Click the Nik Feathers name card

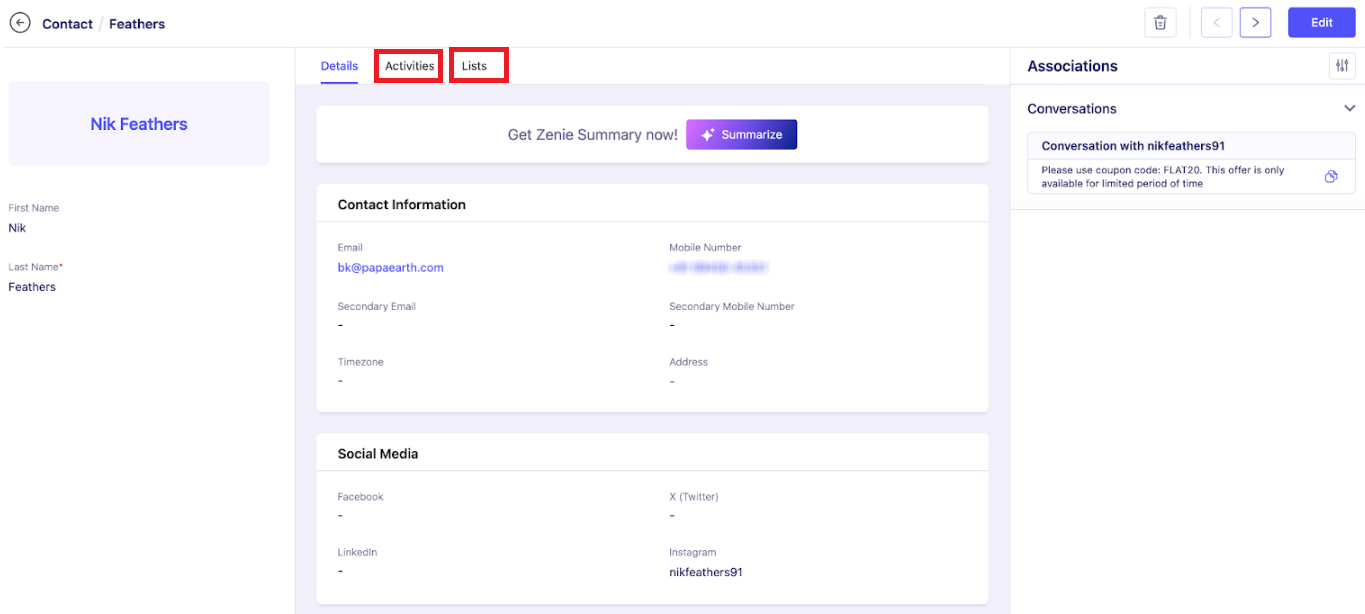click(x=139, y=124)
